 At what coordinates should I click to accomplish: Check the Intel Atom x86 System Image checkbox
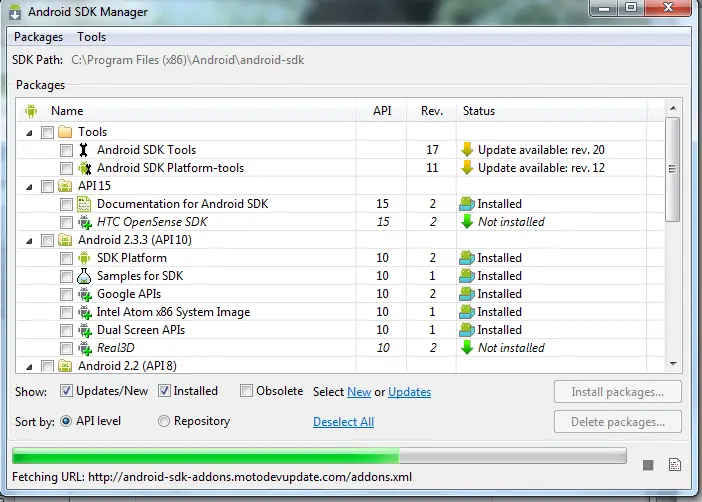[x=66, y=313]
